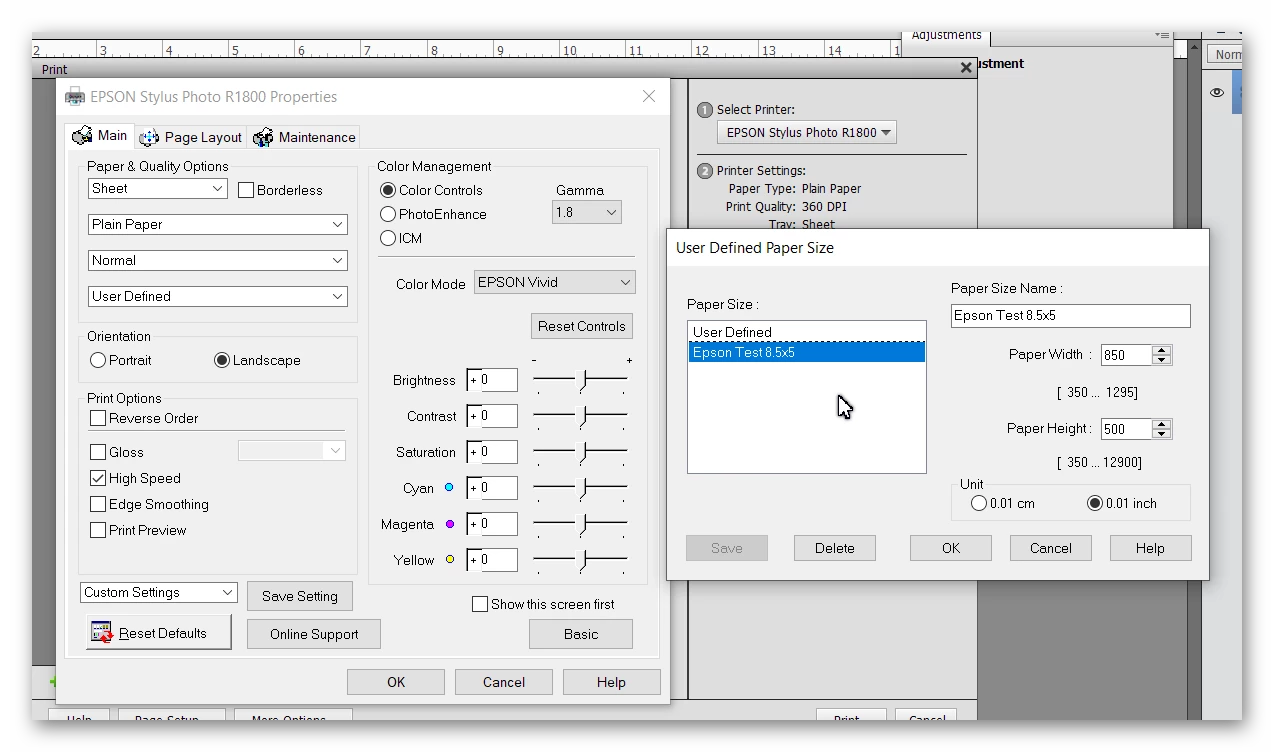The width and height of the screenshot is (1274, 752).
Task: Decrease Paper Height with the down arrow
Action: click(1161, 434)
